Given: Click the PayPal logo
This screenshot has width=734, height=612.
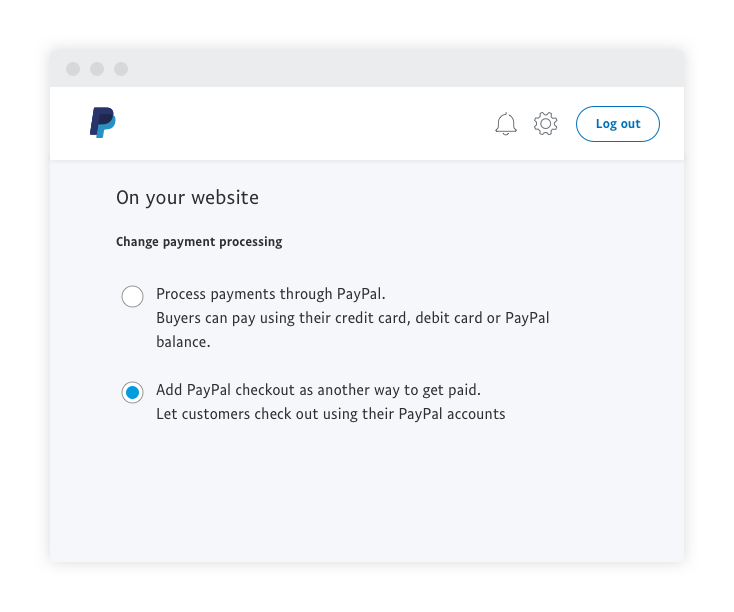Looking at the screenshot, I should pyautogui.click(x=103, y=123).
